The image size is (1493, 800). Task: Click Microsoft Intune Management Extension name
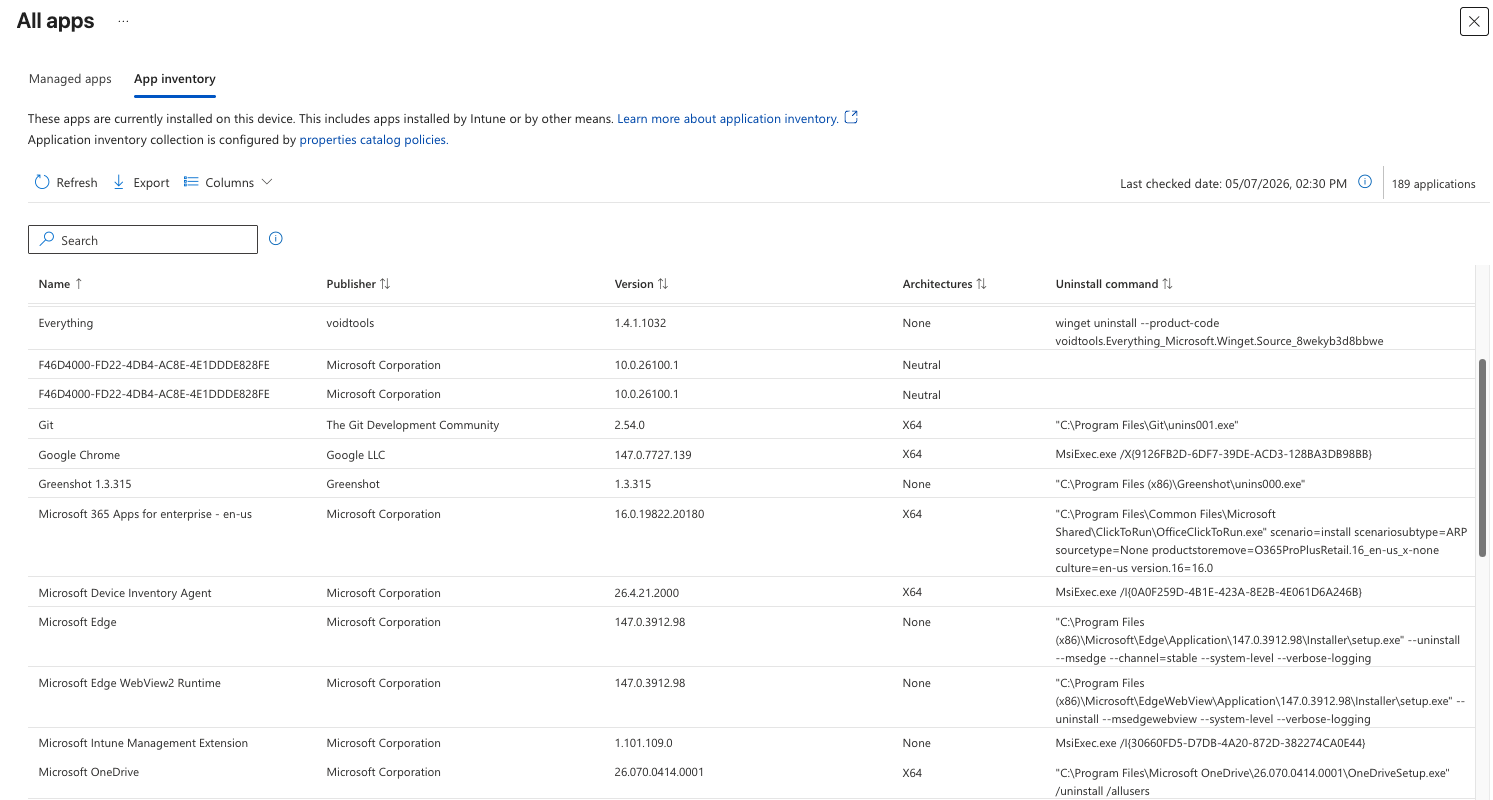pyautogui.click(x=143, y=743)
